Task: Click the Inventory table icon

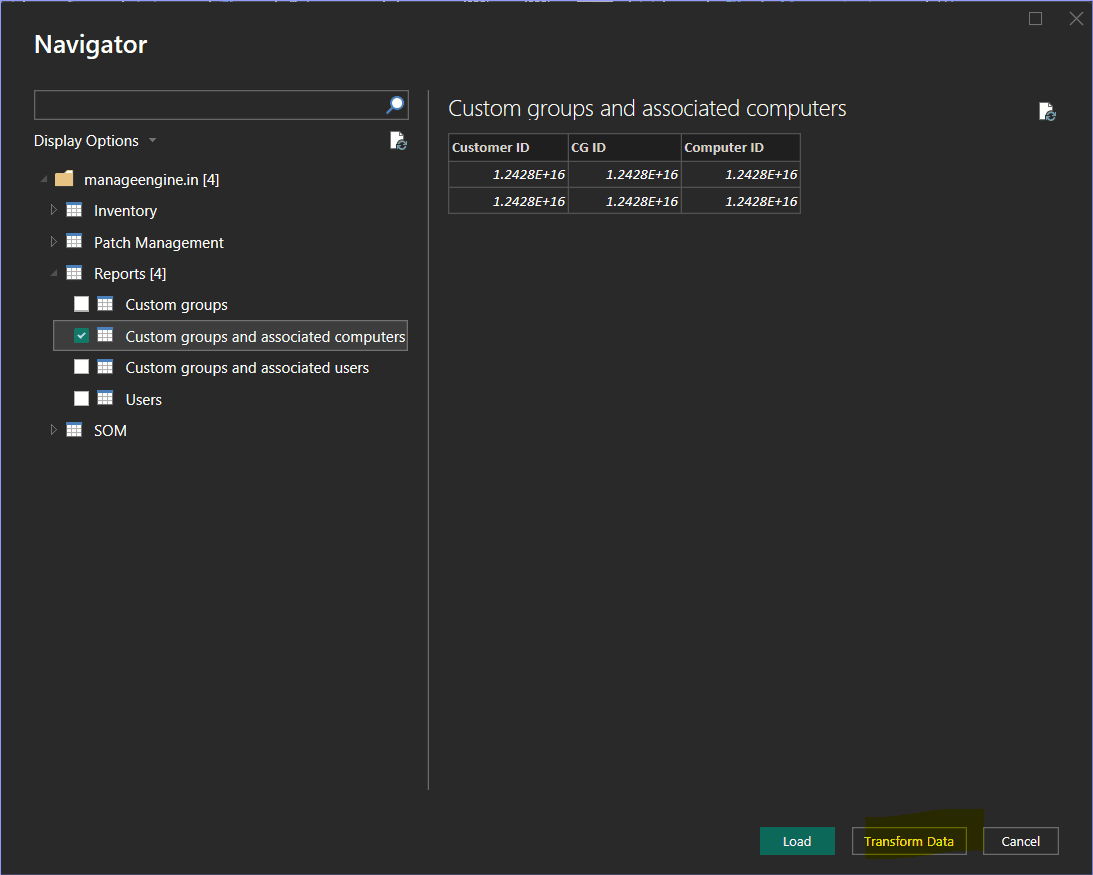Action: [74, 211]
